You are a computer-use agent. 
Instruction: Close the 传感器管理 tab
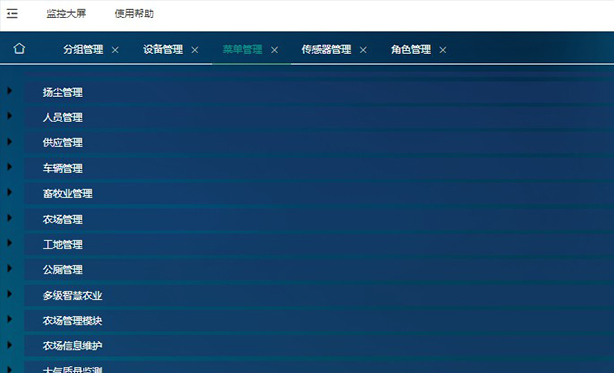(363, 50)
